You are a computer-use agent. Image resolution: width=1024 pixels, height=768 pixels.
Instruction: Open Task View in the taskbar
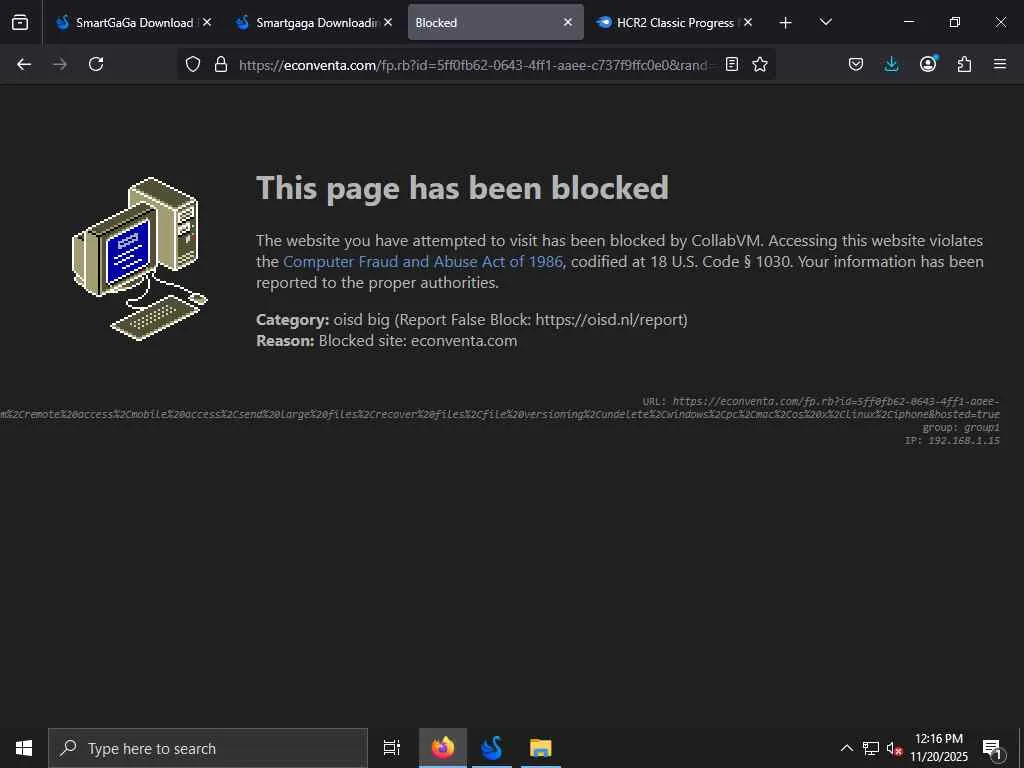coord(392,748)
